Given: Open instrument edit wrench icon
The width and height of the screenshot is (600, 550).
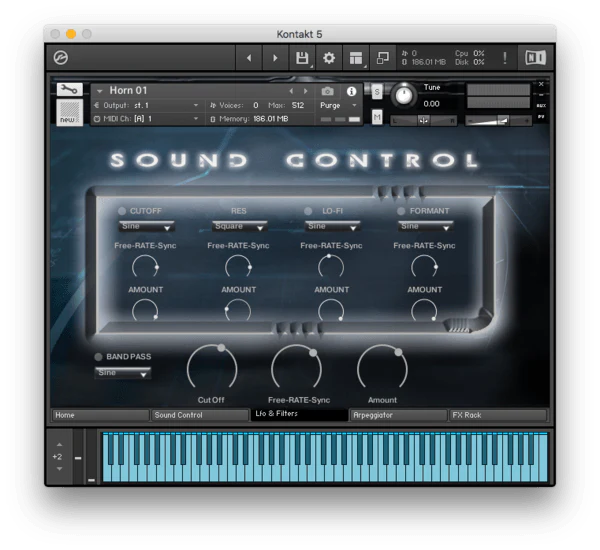Looking at the screenshot, I should [69, 90].
